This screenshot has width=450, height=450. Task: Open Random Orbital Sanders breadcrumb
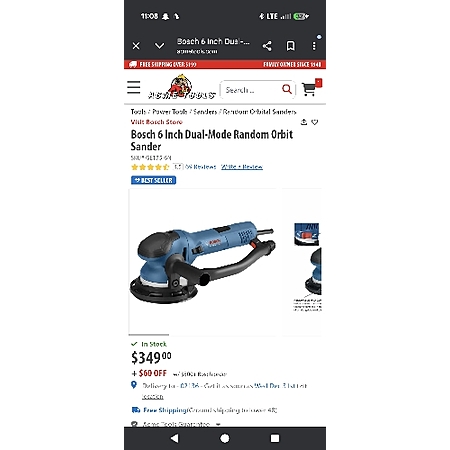coord(259,112)
